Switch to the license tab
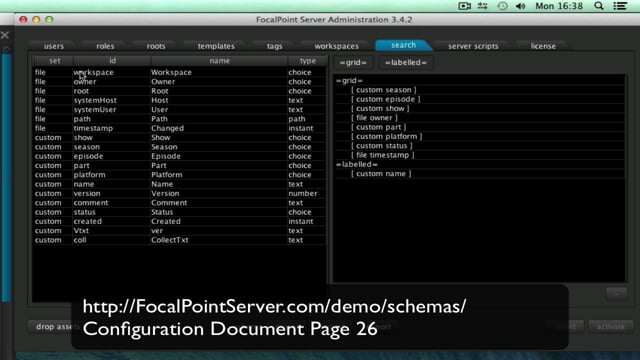 [543, 46]
